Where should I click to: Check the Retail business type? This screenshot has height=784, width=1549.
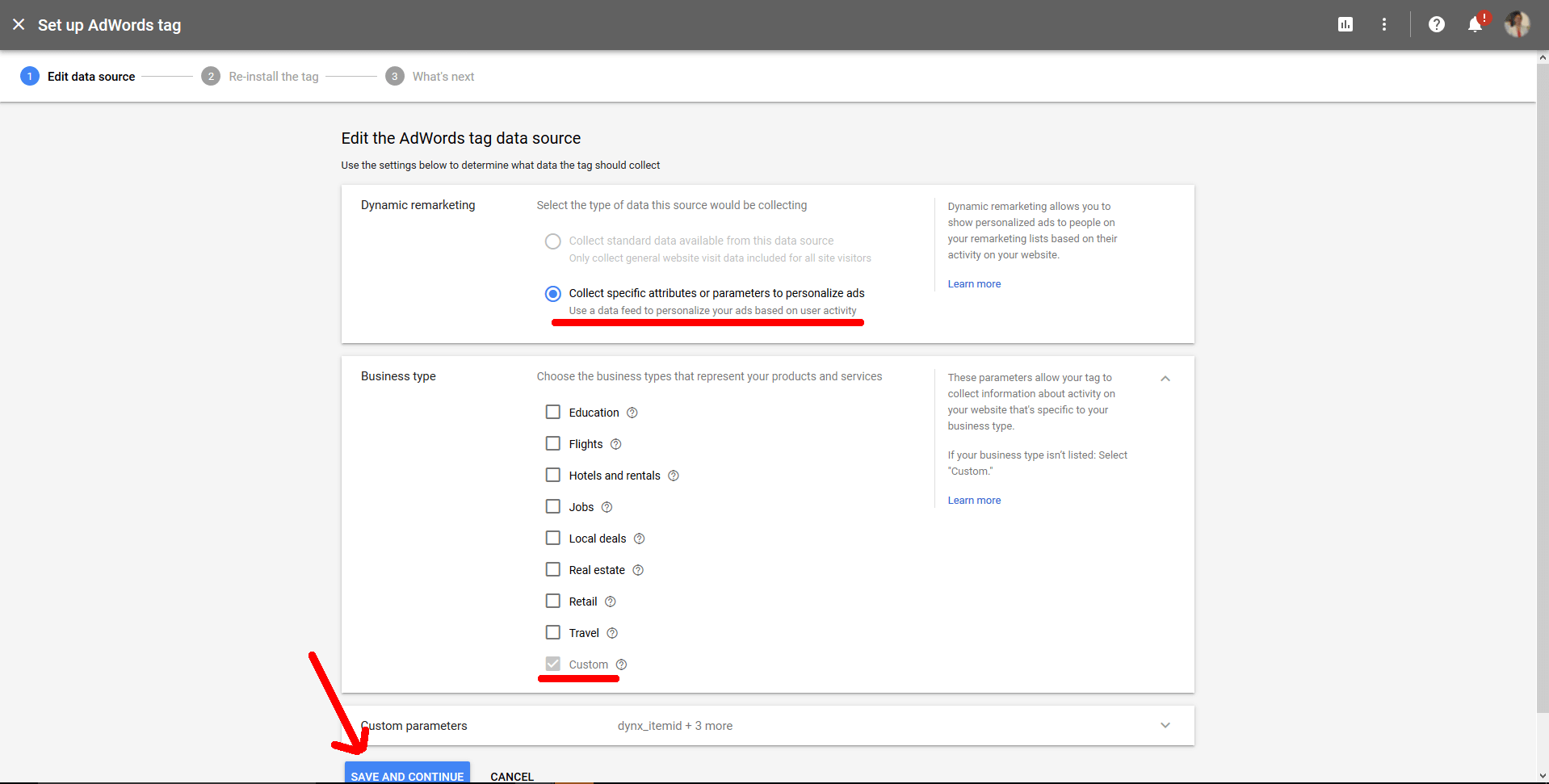point(553,601)
